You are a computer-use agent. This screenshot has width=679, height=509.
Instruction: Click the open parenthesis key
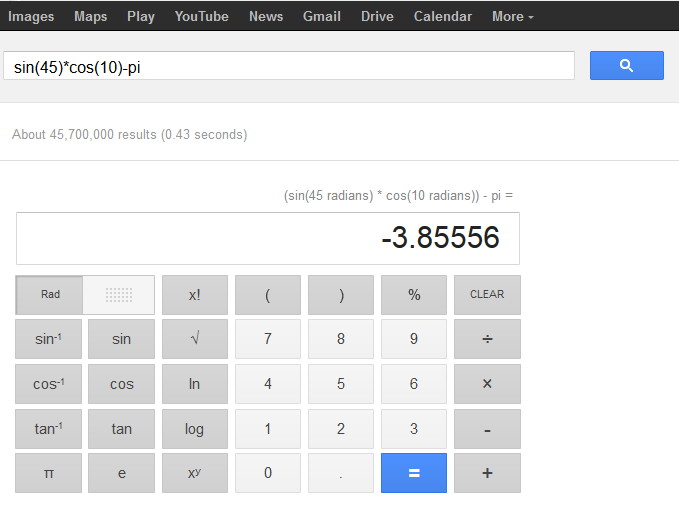tap(268, 295)
